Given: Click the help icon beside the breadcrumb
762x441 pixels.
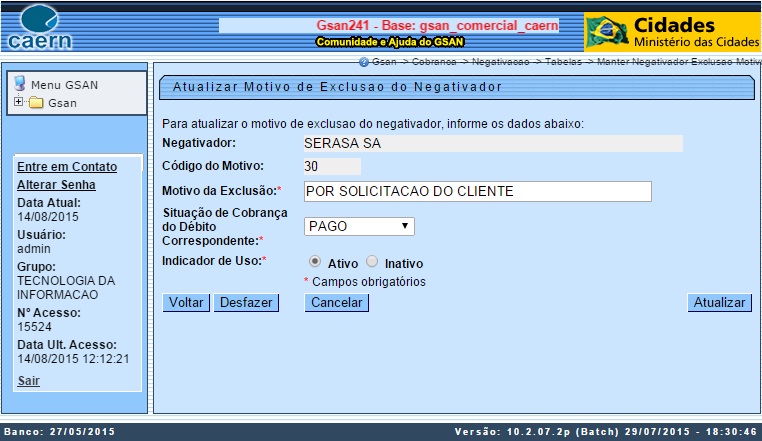Looking at the screenshot, I should (x=364, y=62).
